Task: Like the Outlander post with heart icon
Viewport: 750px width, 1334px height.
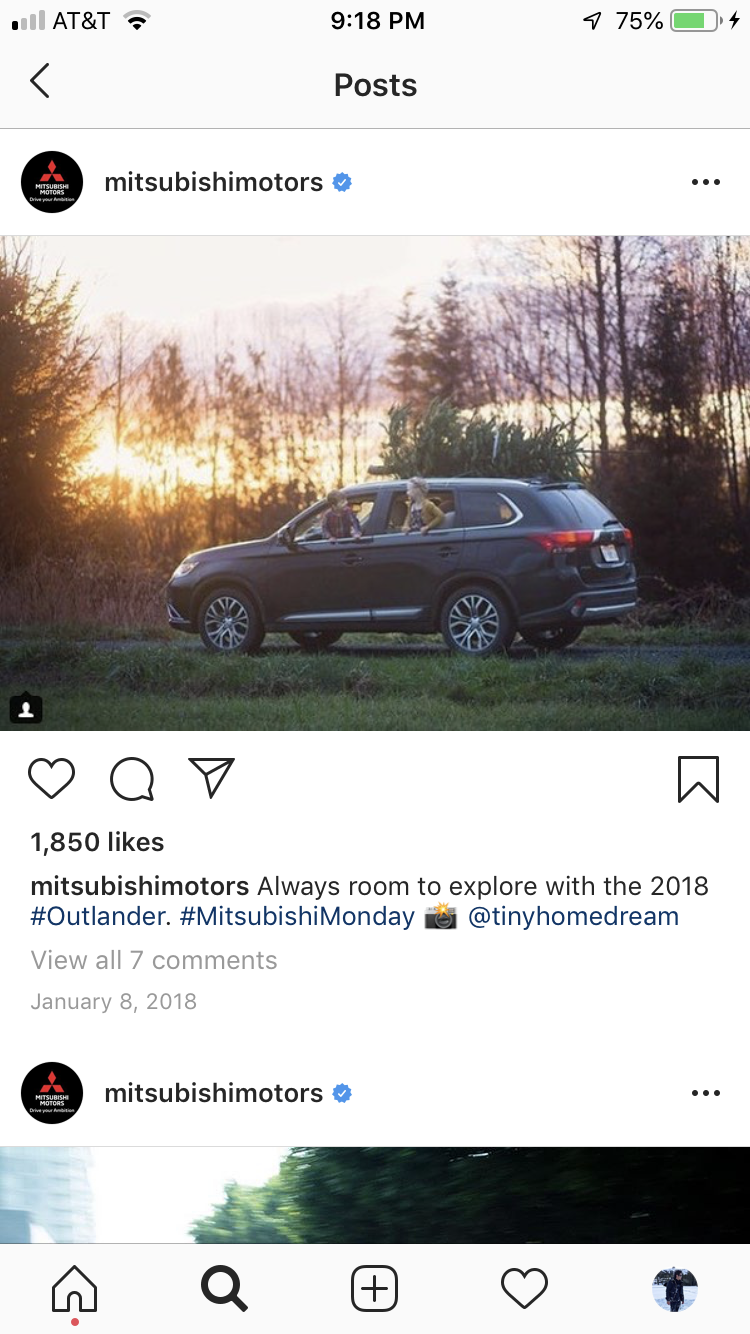Action: 51,779
